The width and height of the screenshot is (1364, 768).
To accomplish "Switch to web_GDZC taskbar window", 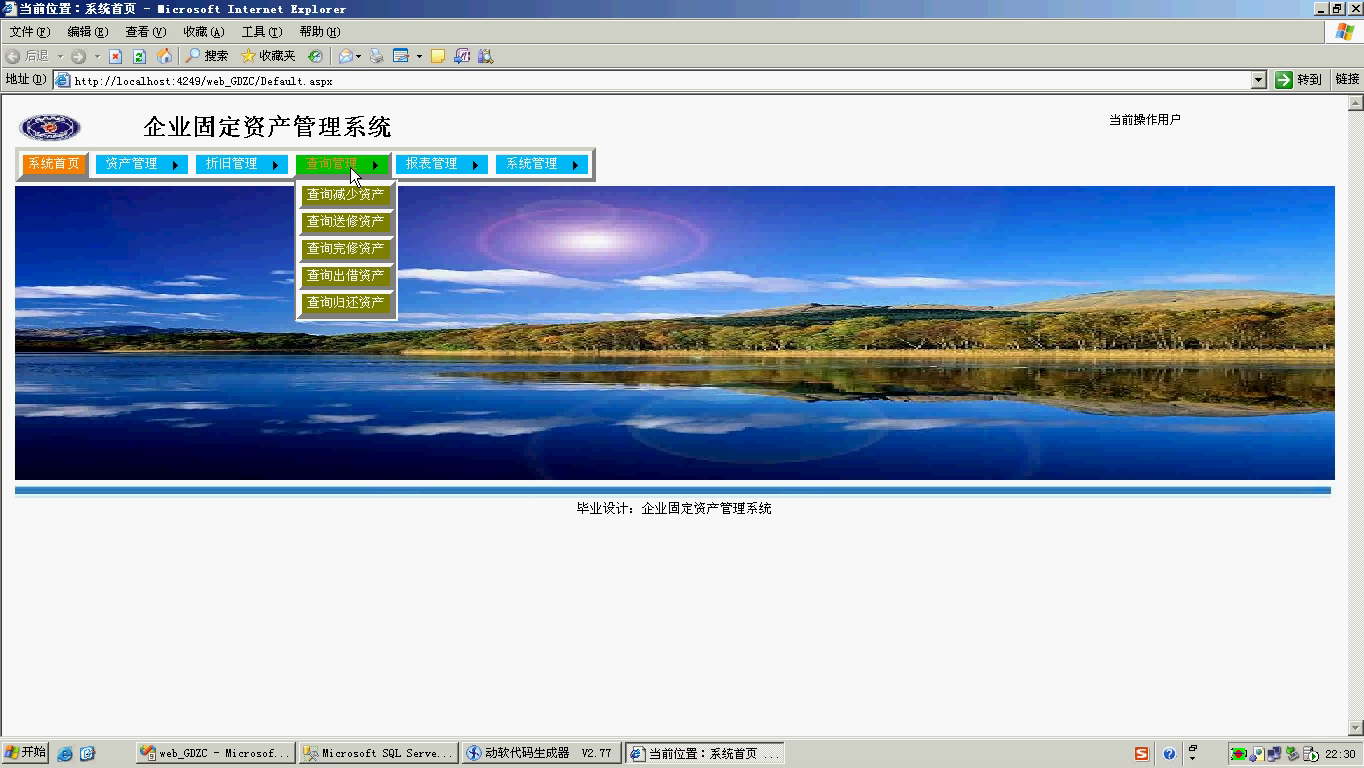I will (215, 753).
